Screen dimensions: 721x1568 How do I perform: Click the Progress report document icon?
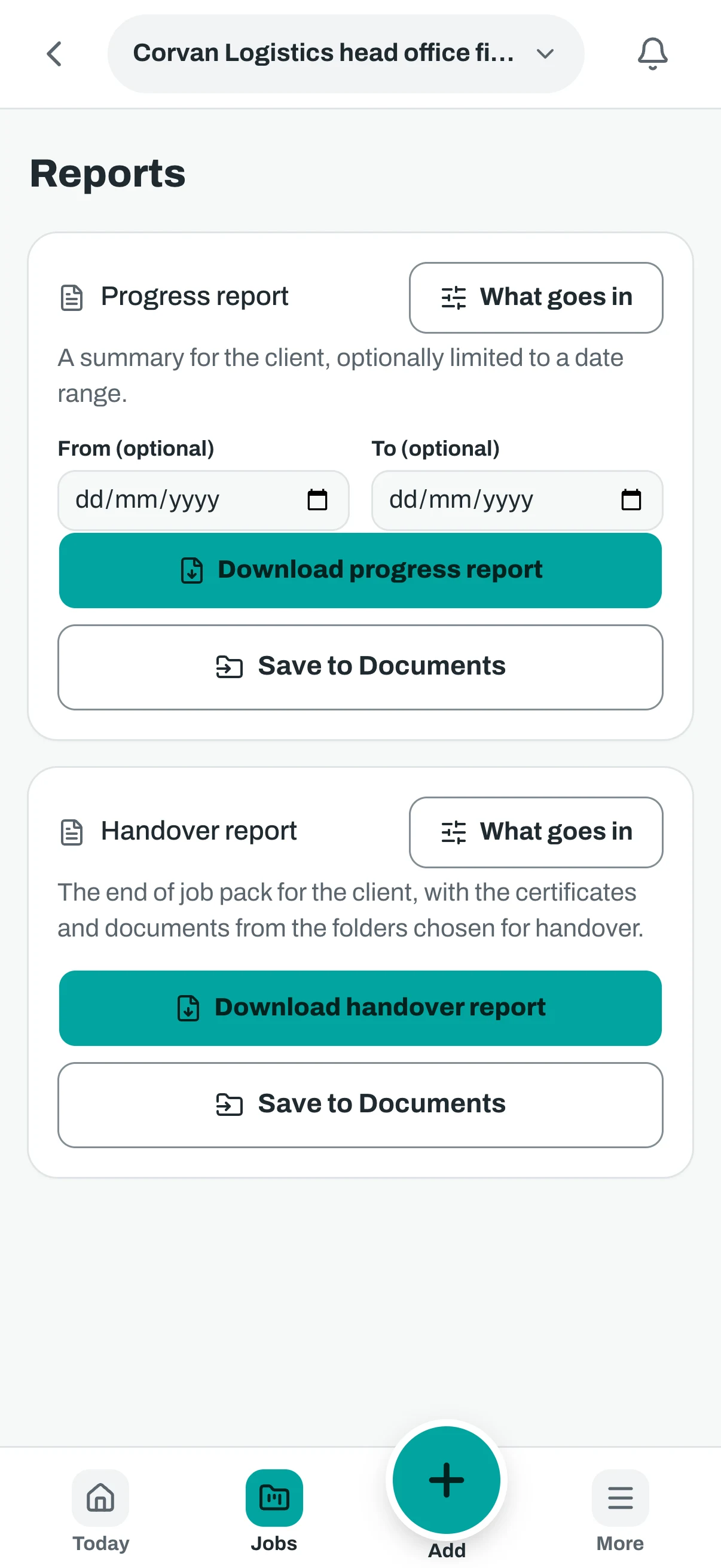[x=72, y=298]
